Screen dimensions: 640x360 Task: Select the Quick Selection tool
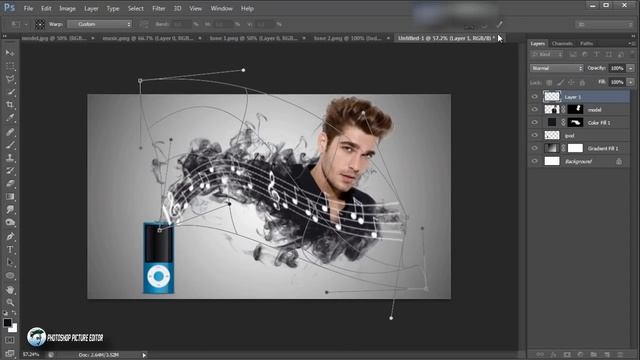click(10, 92)
